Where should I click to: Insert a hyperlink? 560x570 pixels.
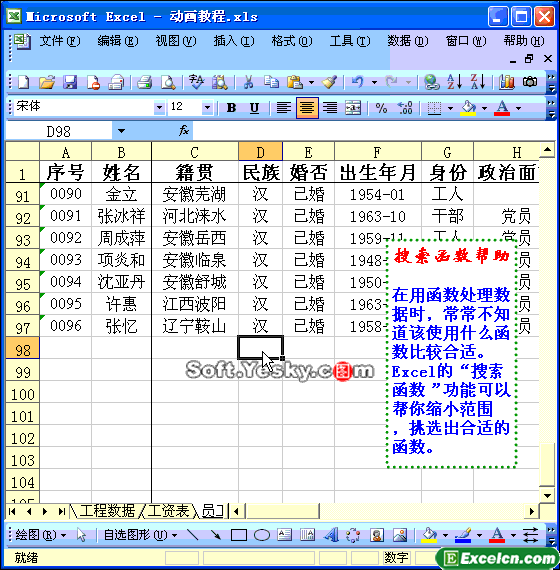click(x=432, y=82)
